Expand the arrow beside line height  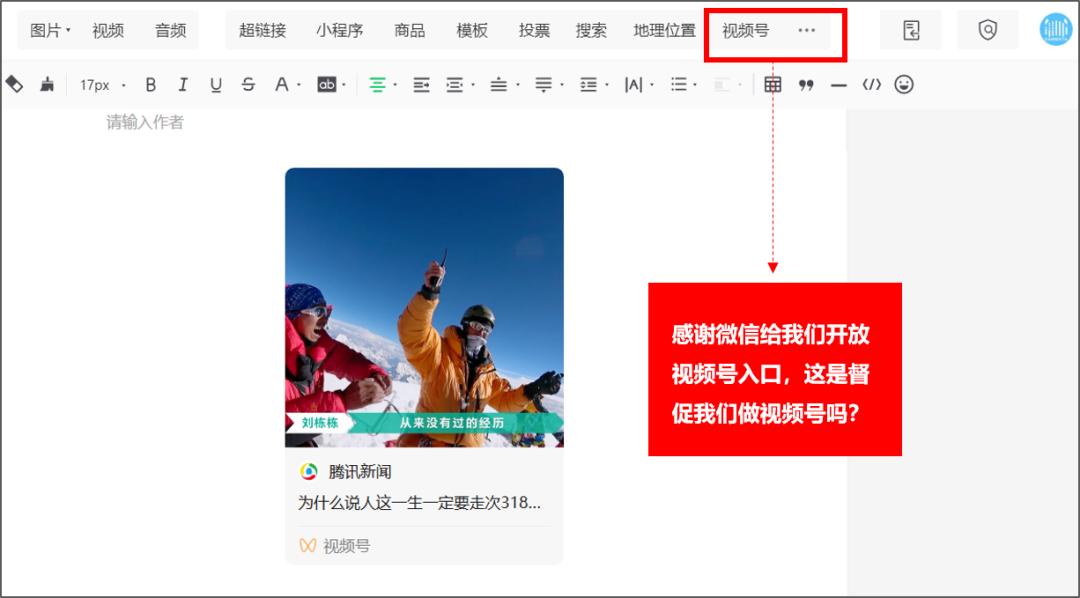[x=606, y=85]
